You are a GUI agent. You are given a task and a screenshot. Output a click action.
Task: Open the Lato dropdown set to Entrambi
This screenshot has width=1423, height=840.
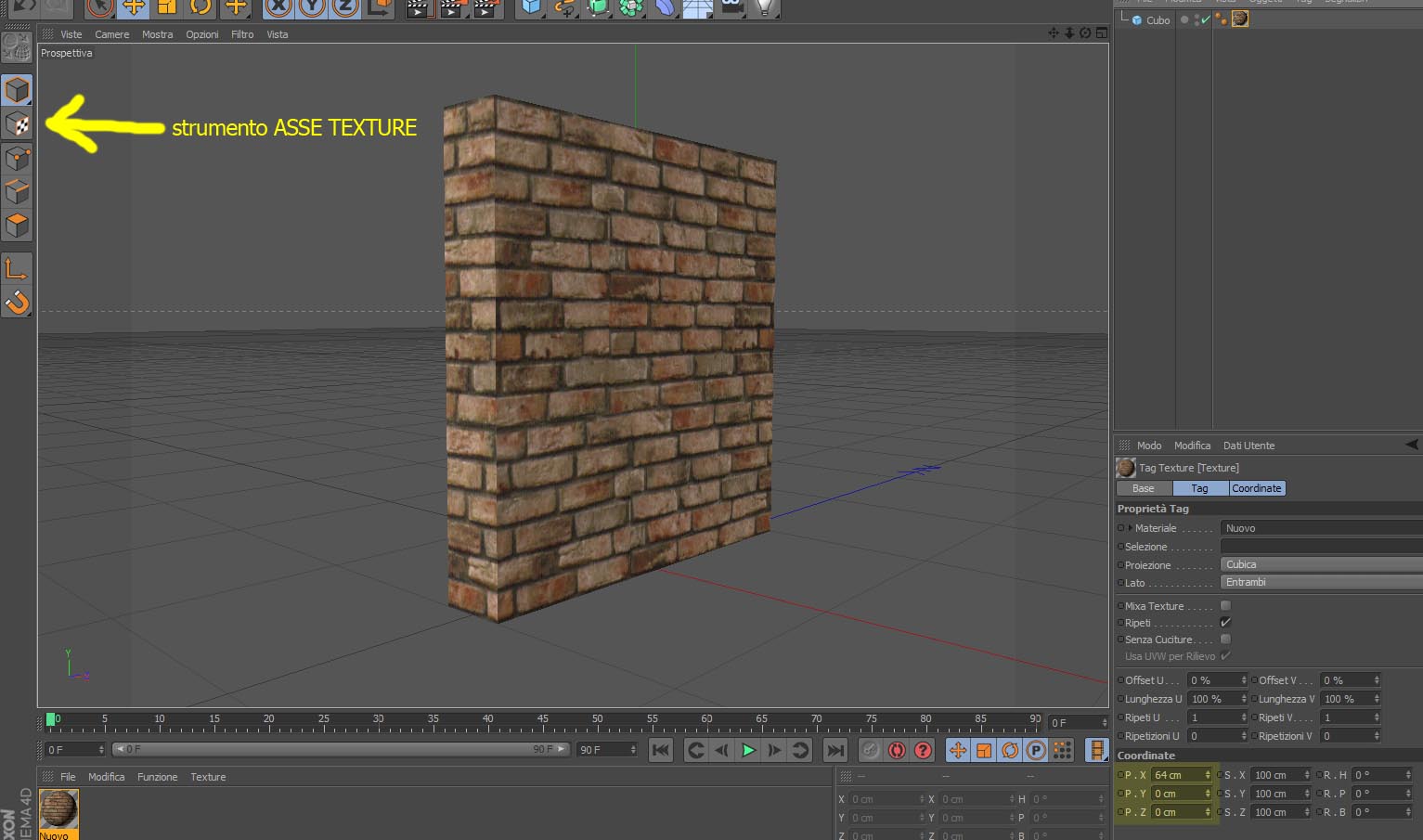(1322, 582)
